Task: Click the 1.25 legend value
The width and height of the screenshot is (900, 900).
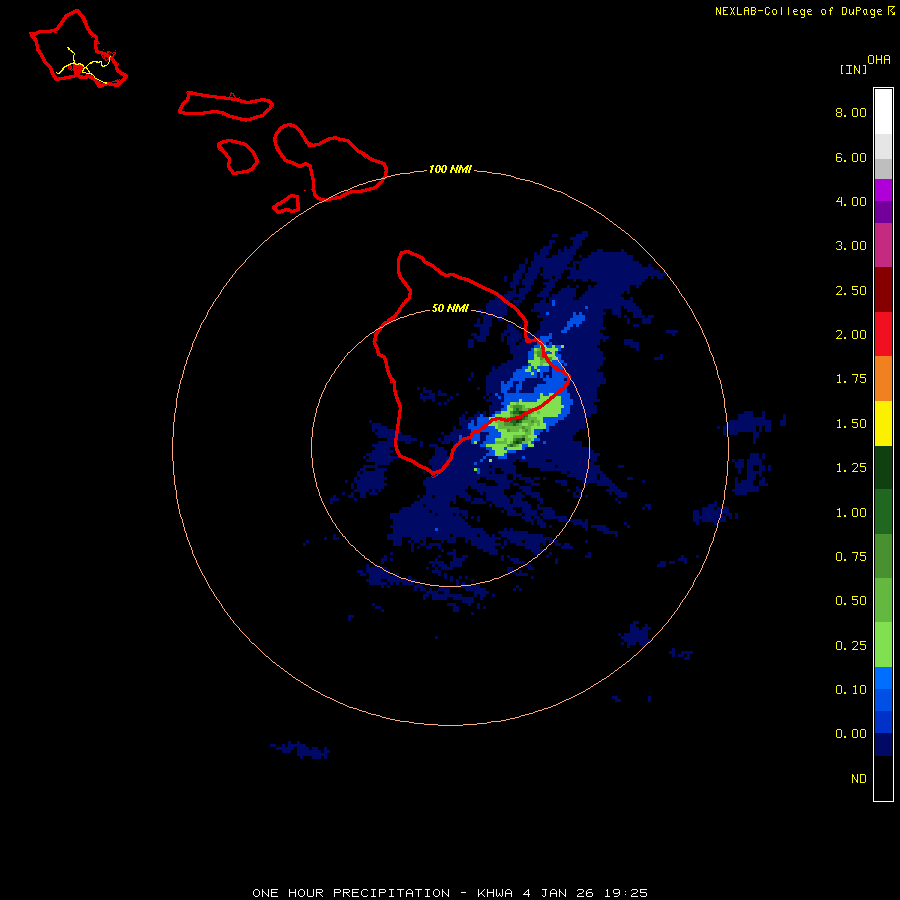Action: [x=851, y=468]
